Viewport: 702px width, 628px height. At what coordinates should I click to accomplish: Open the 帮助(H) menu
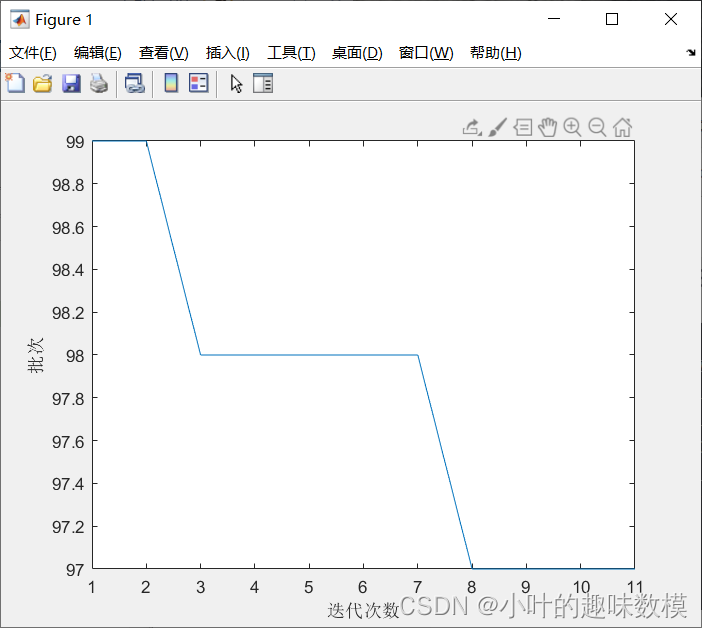pyautogui.click(x=496, y=53)
